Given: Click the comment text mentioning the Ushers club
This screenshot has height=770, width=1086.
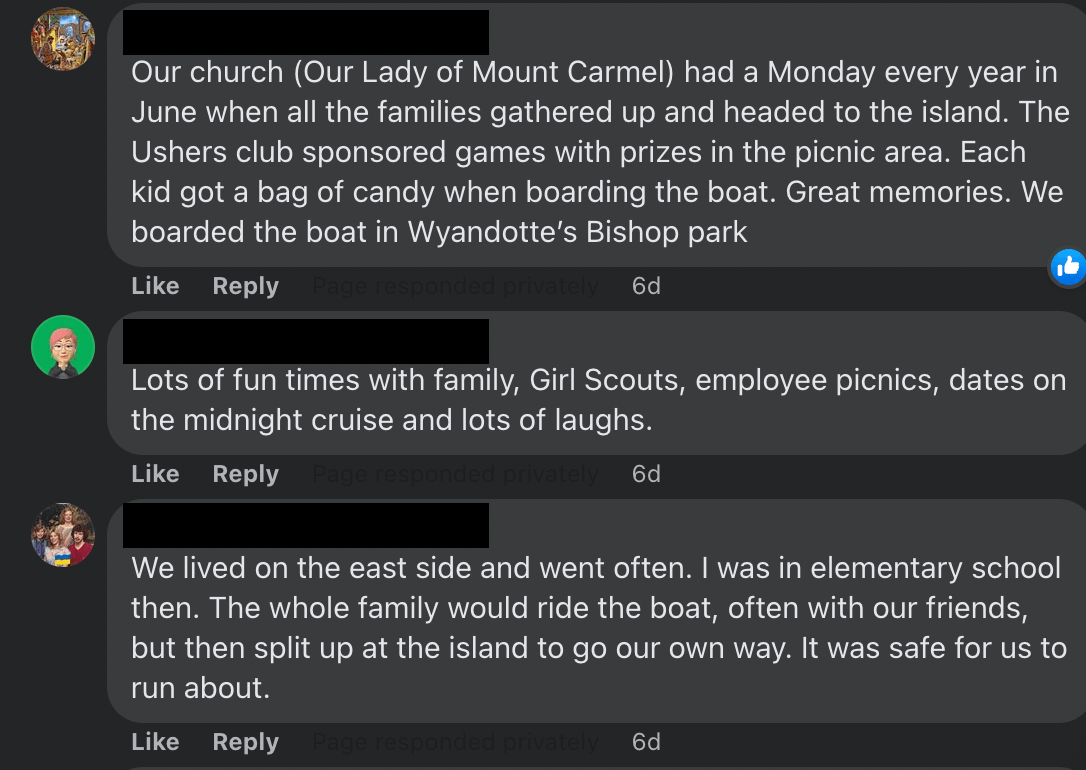Looking at the screenshot, I should [x=578, y=152].
